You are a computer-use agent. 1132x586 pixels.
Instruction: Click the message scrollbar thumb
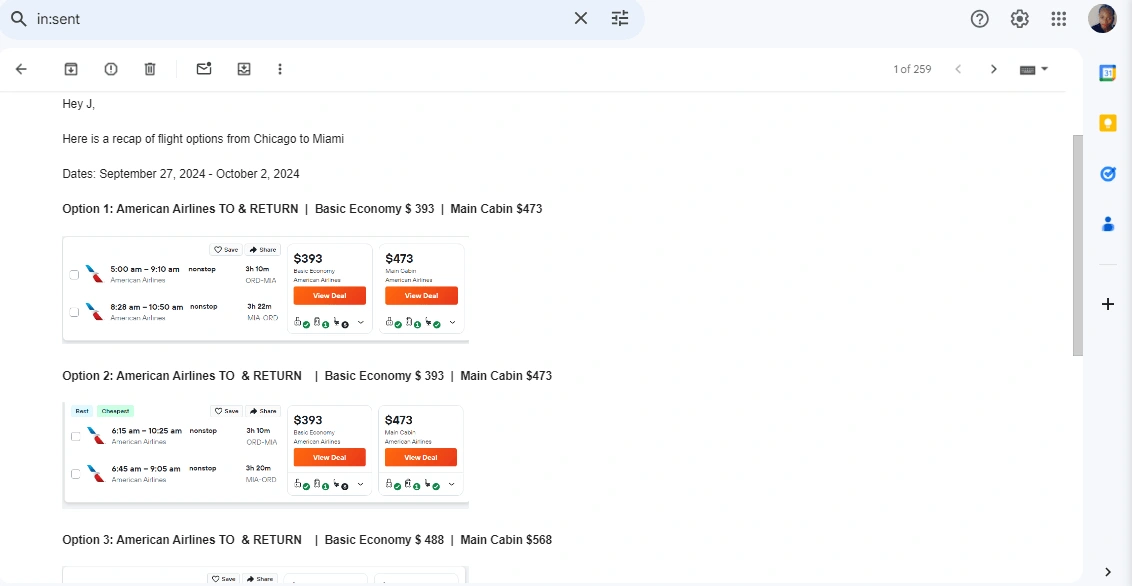[x=1077, y=245]
